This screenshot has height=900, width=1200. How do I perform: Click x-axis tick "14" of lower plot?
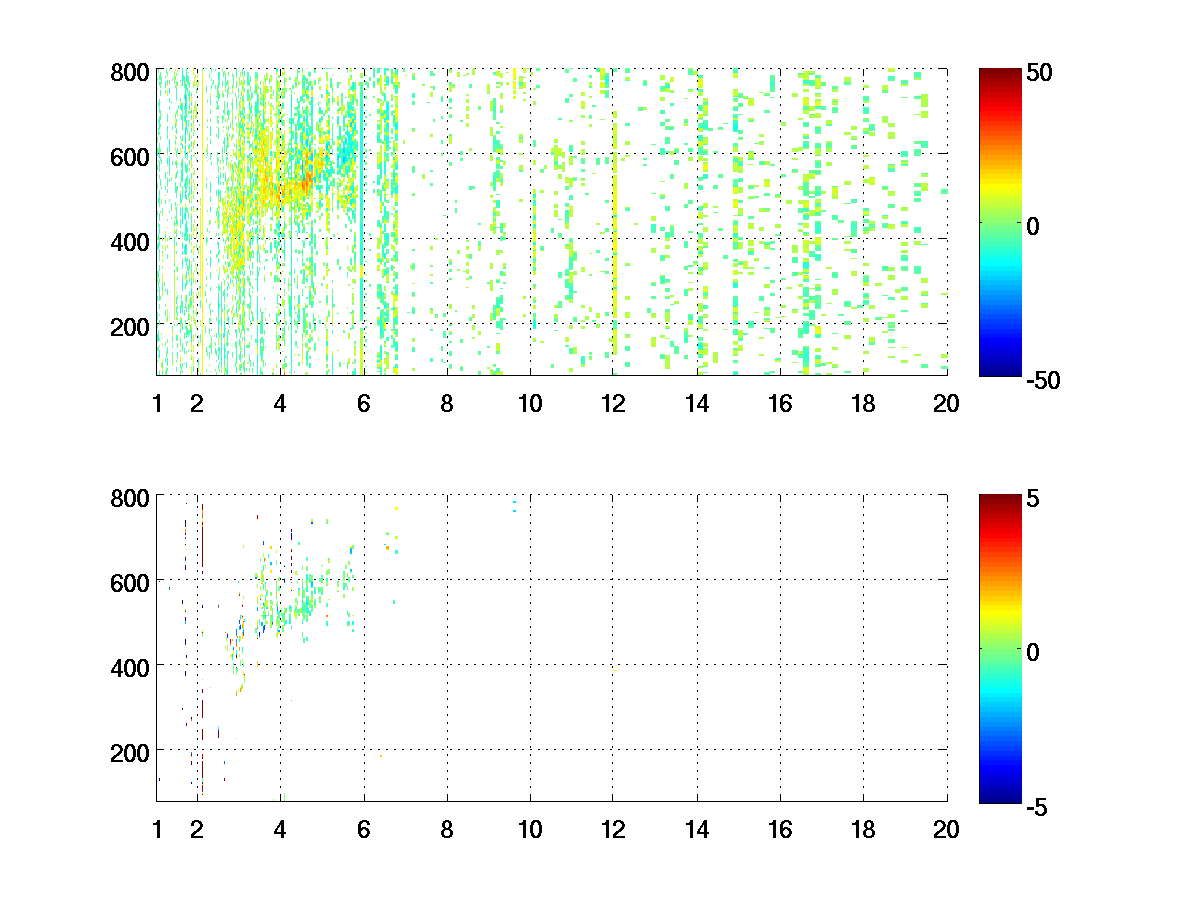696,829
